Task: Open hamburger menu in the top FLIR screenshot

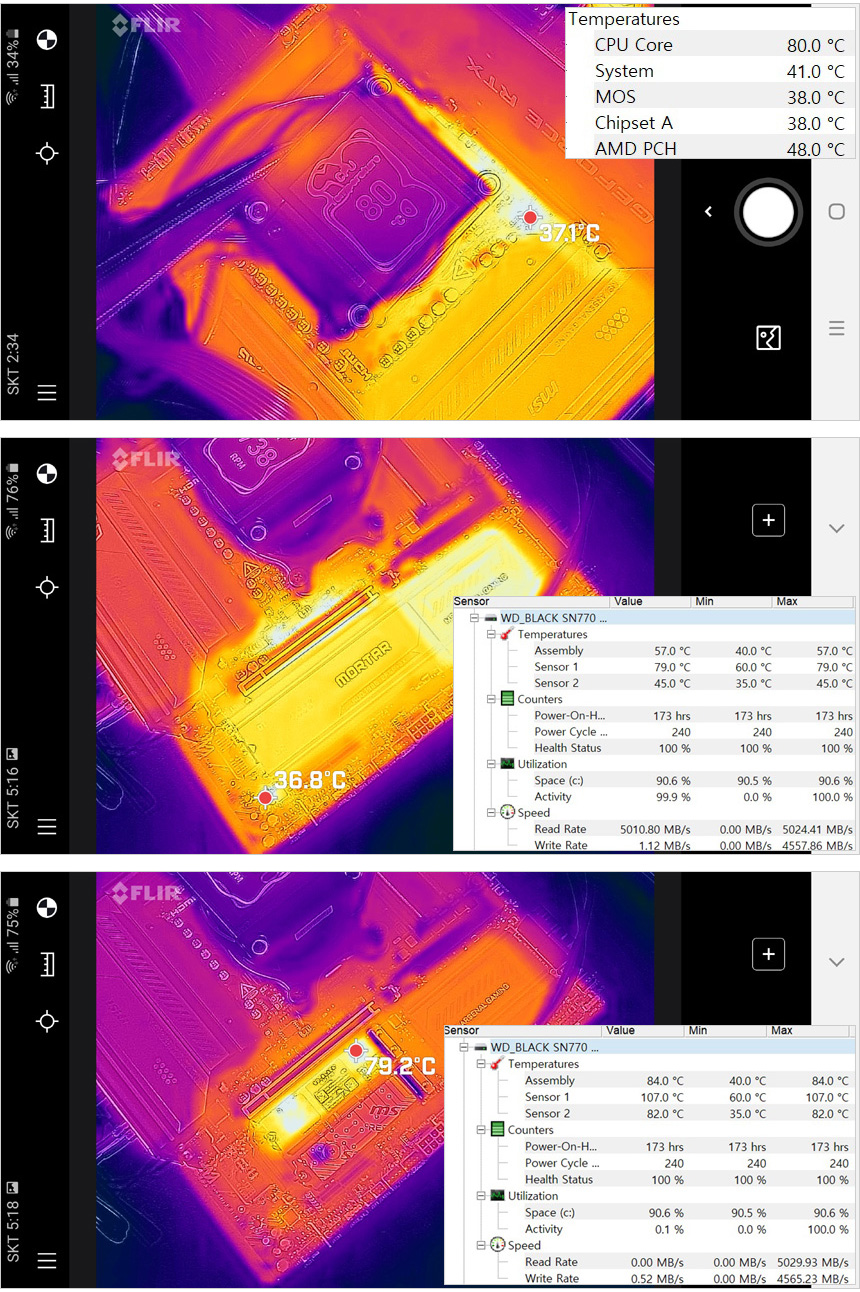Action: (x=46, y=393)
